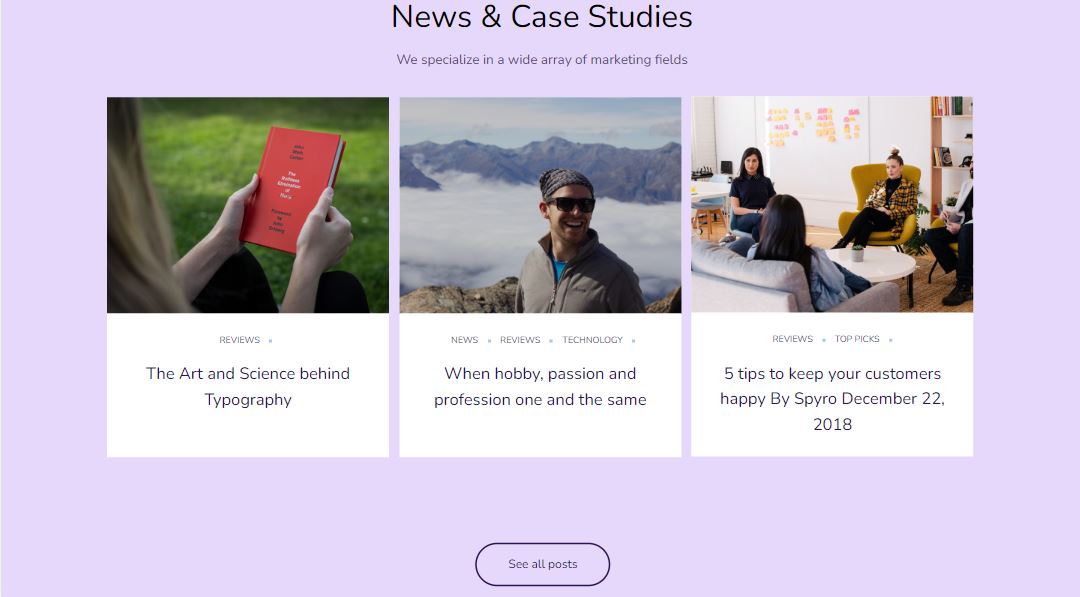The width and height of the screenshot is (1080, 597).
Task: Click the dot separator after TECHNOLOGY tag
Action: [634, 341]
